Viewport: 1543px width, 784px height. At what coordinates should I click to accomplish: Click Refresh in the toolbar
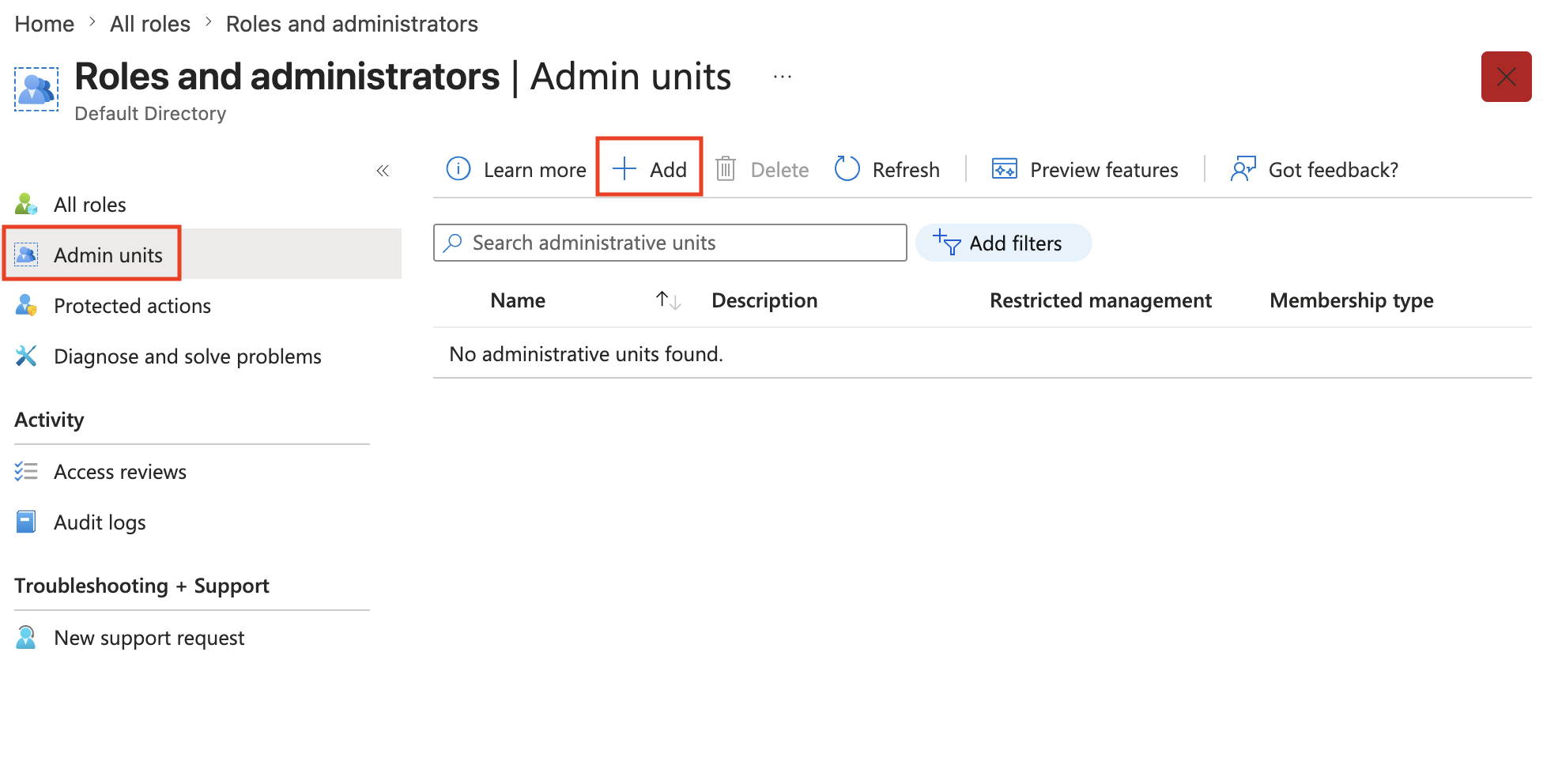click(906, 169)
